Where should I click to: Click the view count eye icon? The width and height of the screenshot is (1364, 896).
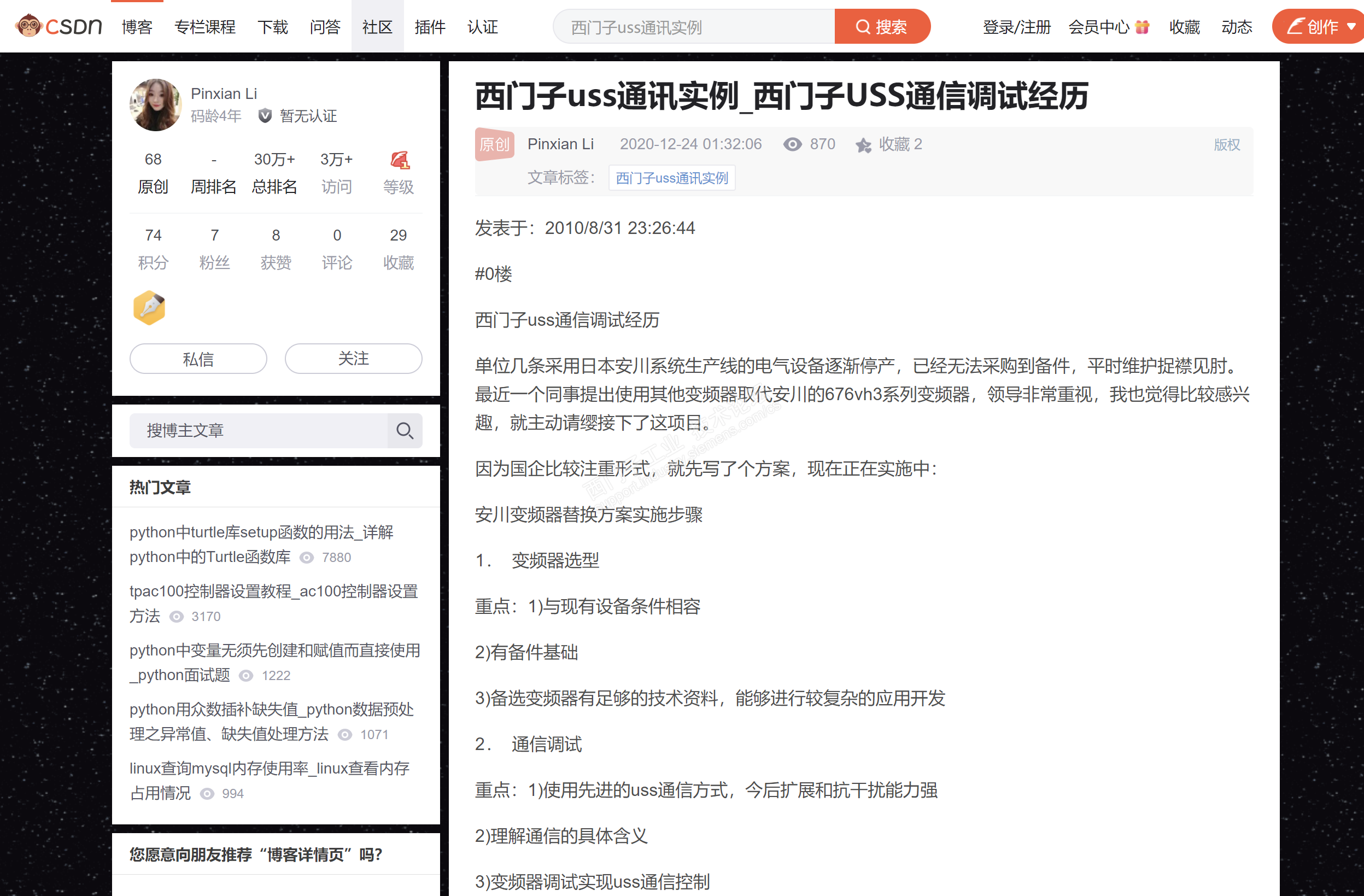coord(792,144)
